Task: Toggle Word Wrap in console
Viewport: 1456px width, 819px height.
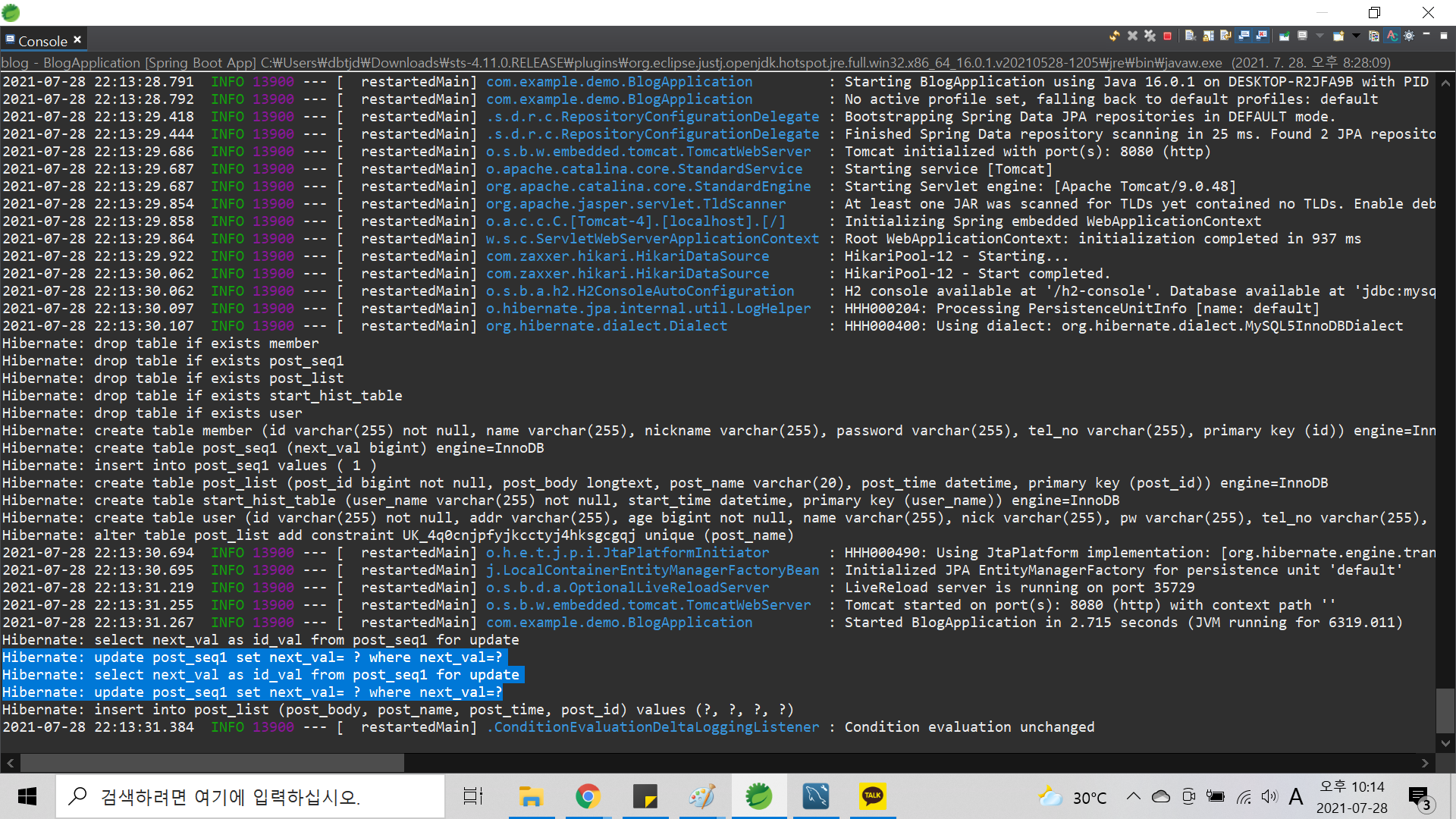Action: point(1225,36)
